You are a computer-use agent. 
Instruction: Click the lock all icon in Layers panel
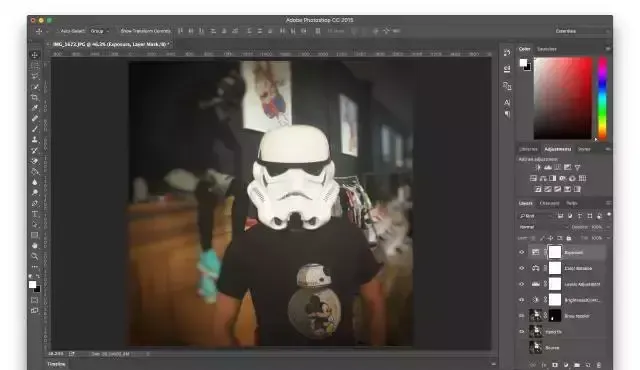click(x=569, y=238)
